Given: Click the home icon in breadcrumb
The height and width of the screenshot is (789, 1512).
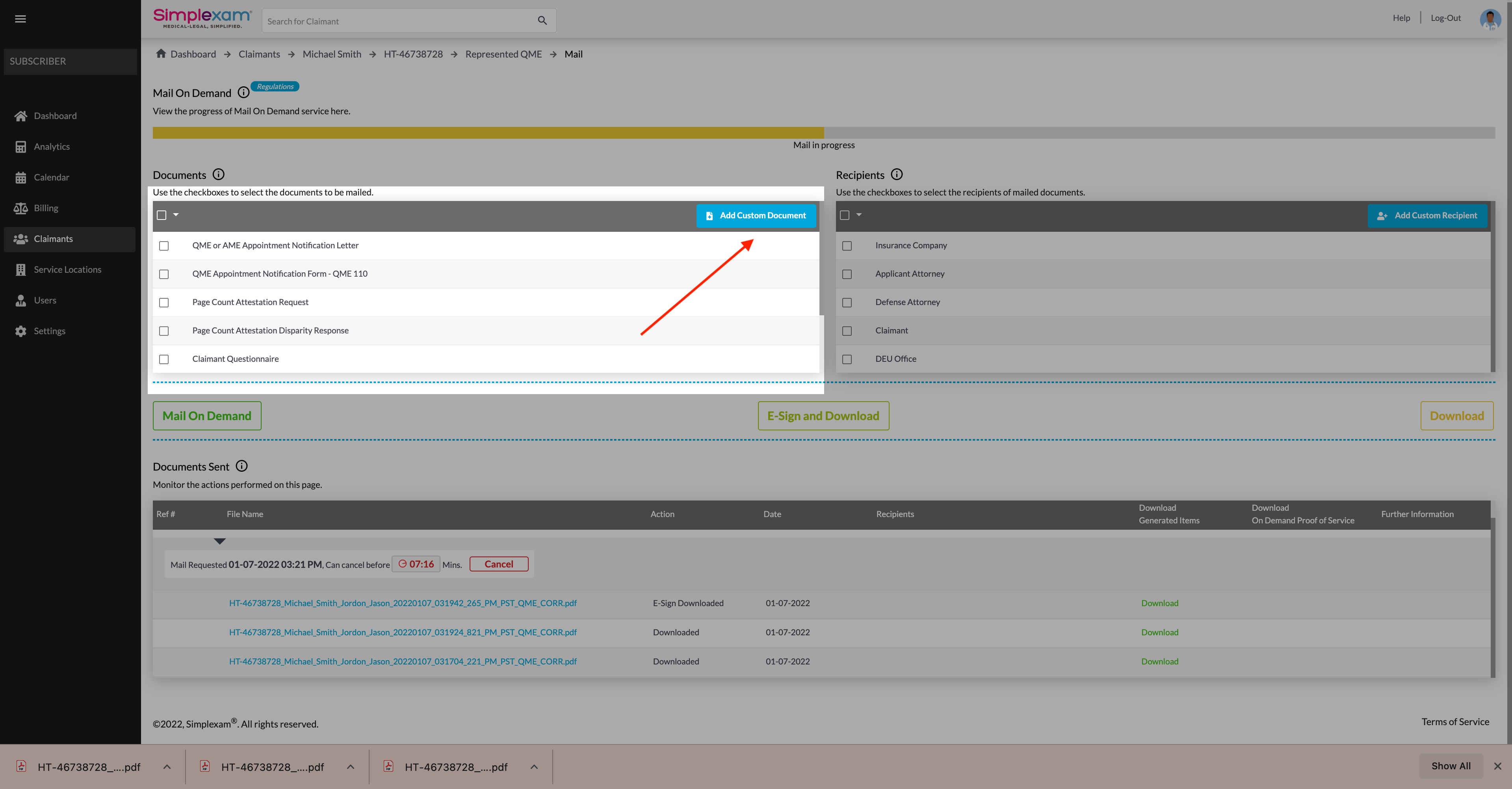Looking at the screenshot, I should [161, 54].
